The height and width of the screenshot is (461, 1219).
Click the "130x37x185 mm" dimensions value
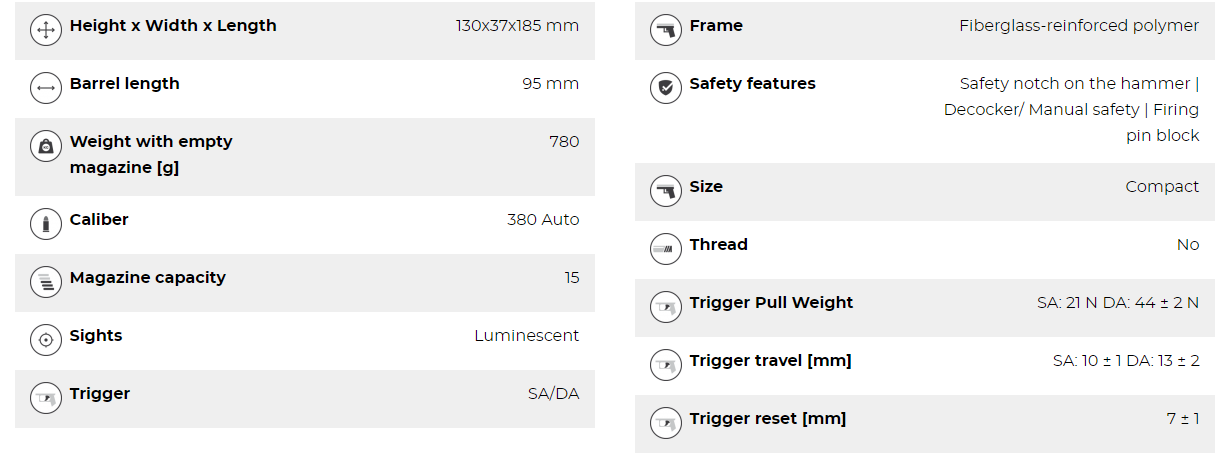[x=517, y=26]
